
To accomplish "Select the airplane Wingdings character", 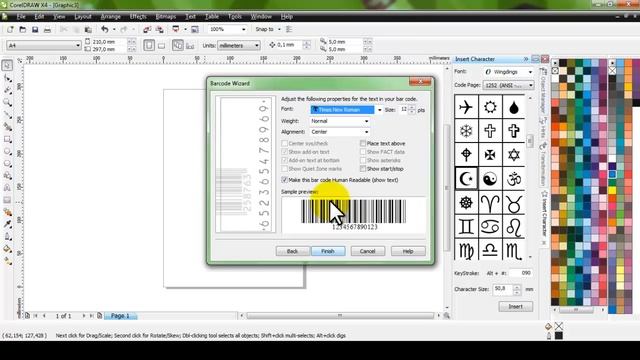I will [x=466, y=107].
